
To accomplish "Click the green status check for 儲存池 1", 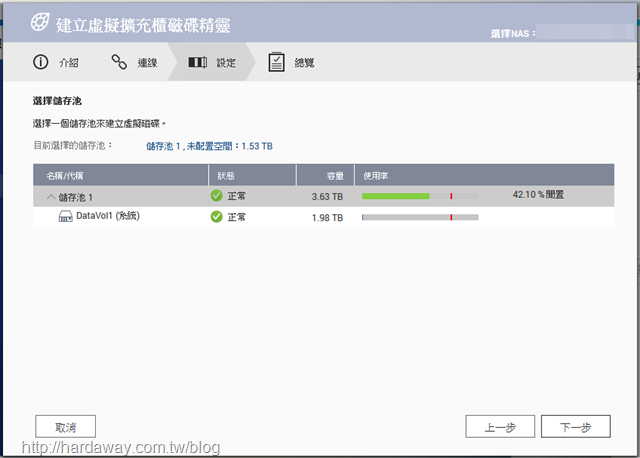I will [216, 196].
